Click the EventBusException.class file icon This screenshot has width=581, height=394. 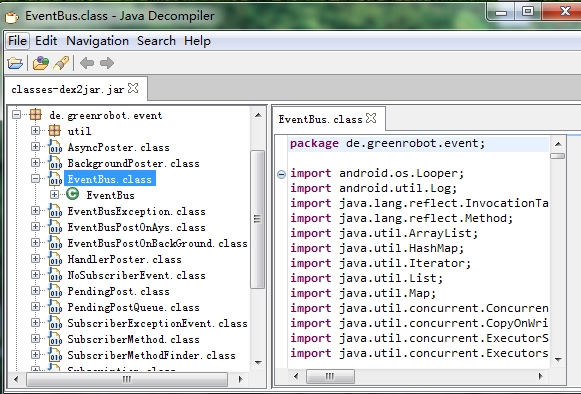click(x=55, y=211)
